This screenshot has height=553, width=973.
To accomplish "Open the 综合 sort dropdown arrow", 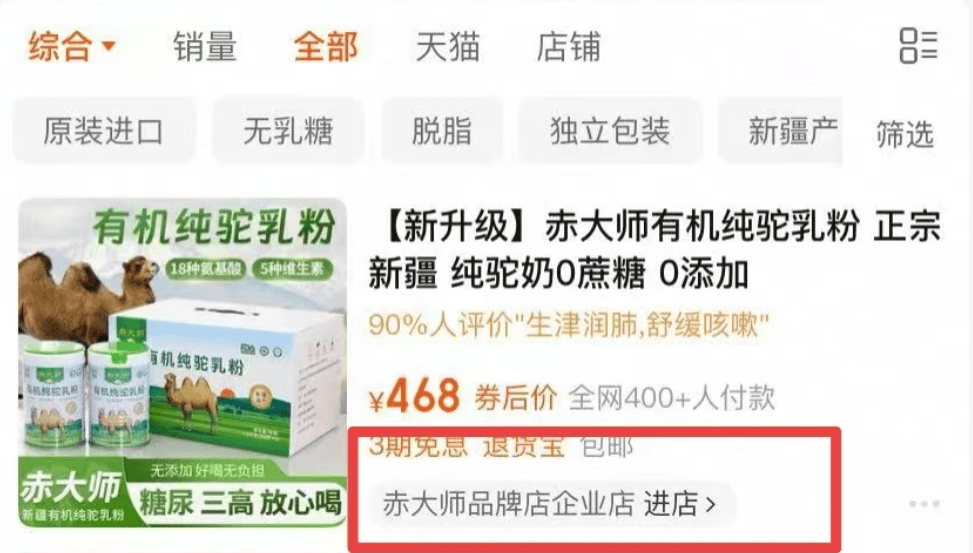I will pyautogui.click(x=109, y=46).
